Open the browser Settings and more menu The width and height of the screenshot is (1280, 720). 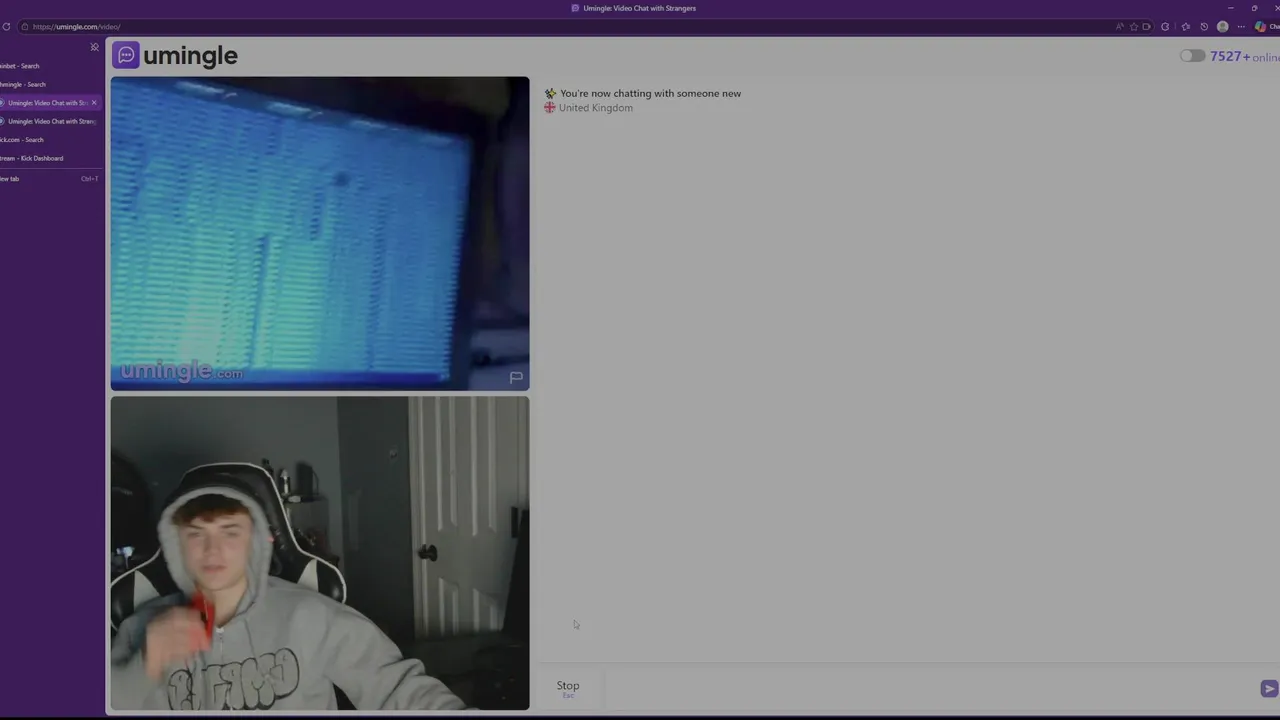[x=1241, y=27]
